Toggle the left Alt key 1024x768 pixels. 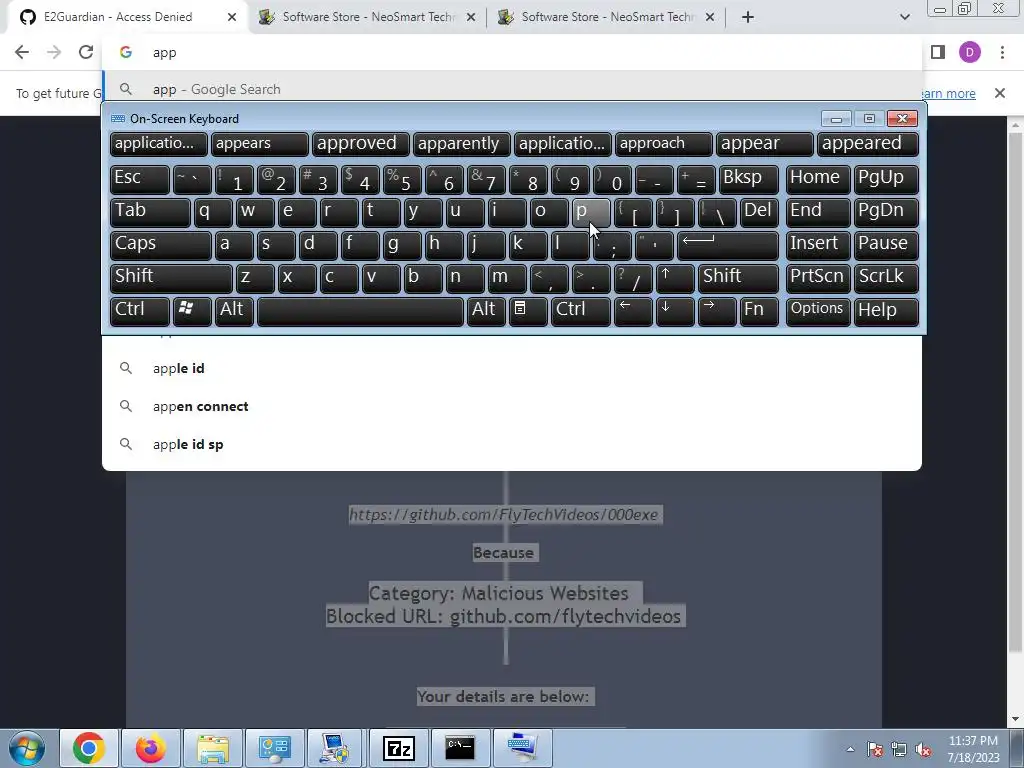point(234,312)
